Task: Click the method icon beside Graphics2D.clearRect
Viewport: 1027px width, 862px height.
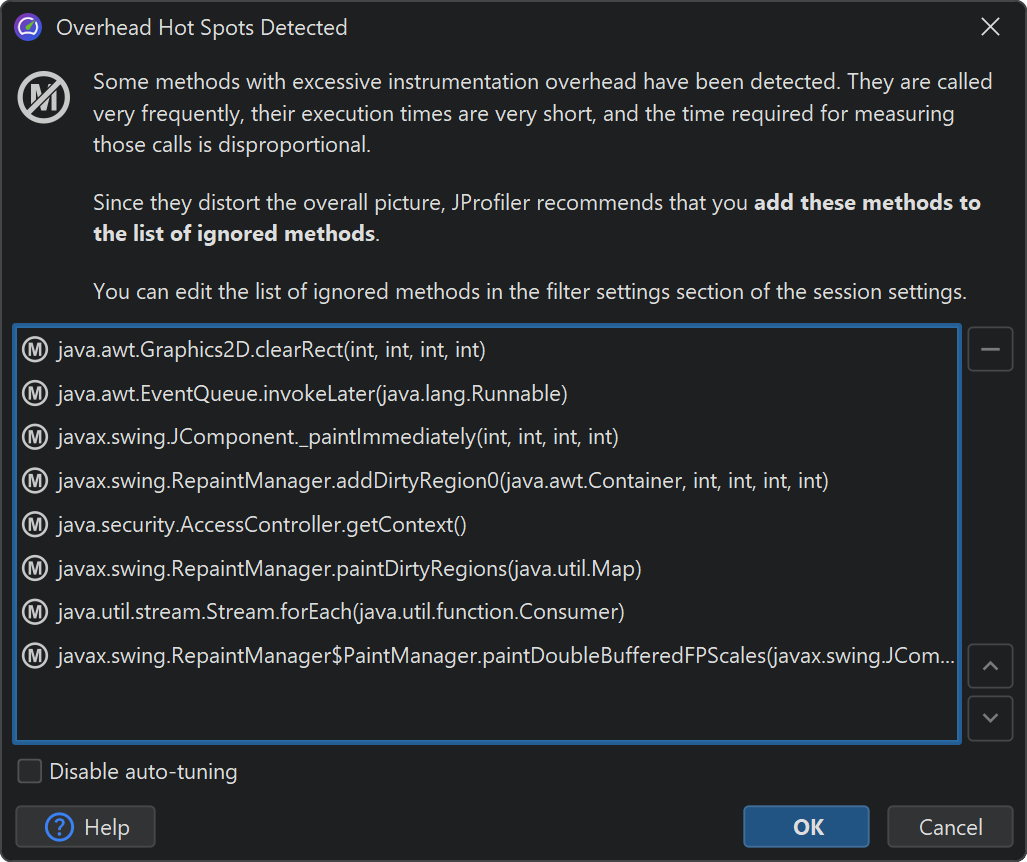Action: [35, 350]
